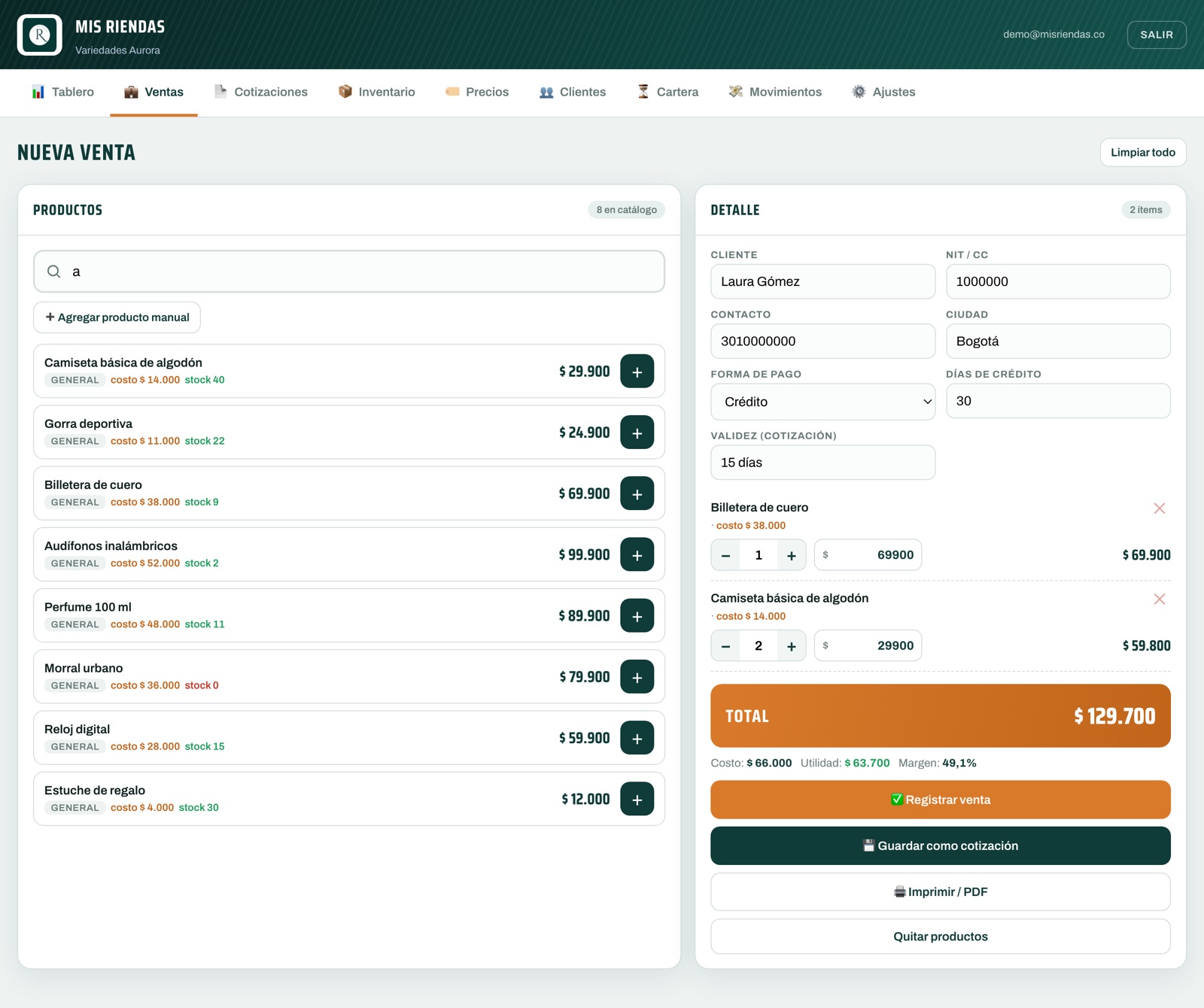Remove Camiseta básica de algodón from detail
1204x1008 pixels.
click(1160, 599)
